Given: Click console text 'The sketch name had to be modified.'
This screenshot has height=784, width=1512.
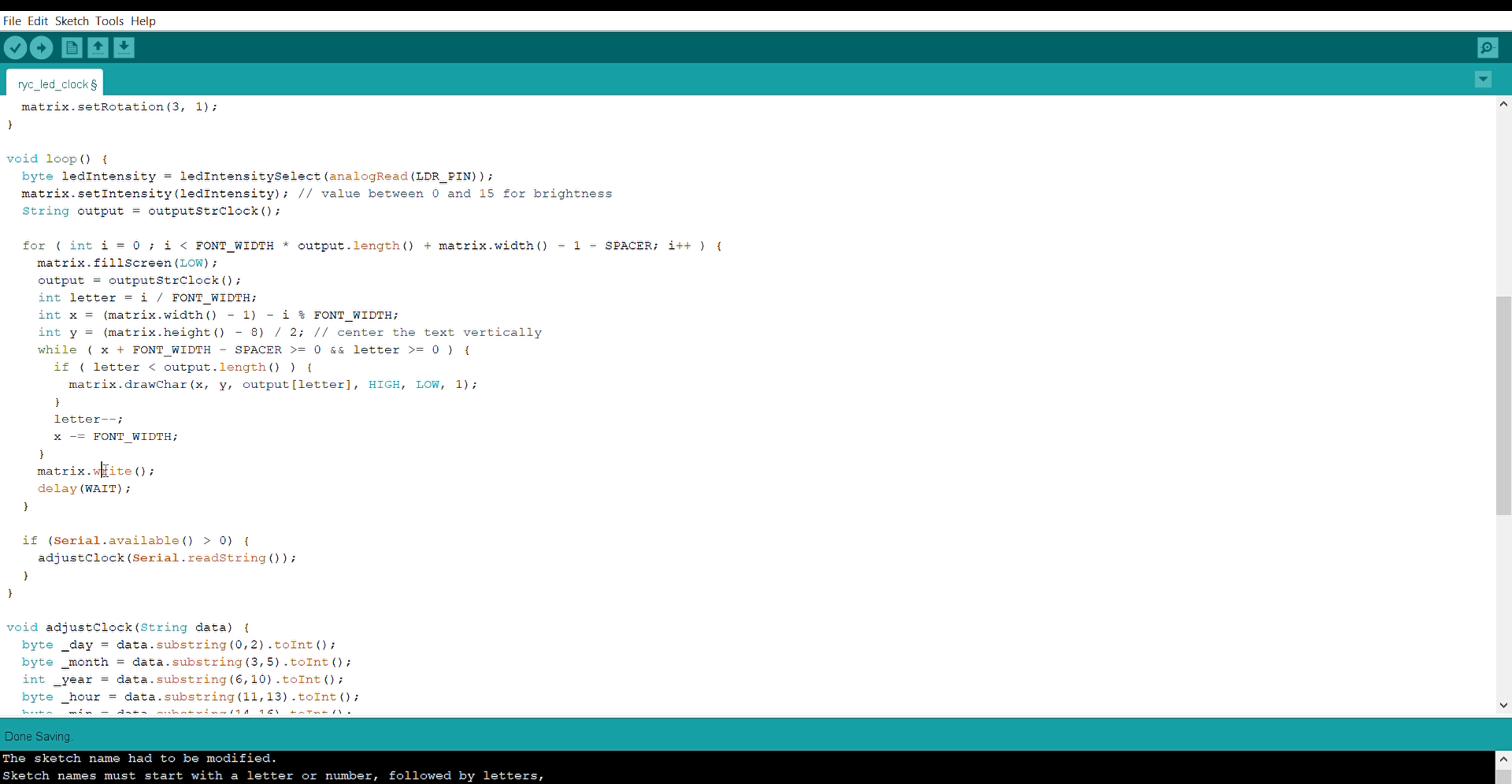Looking at the screenshot, I should tap(140, 759).
